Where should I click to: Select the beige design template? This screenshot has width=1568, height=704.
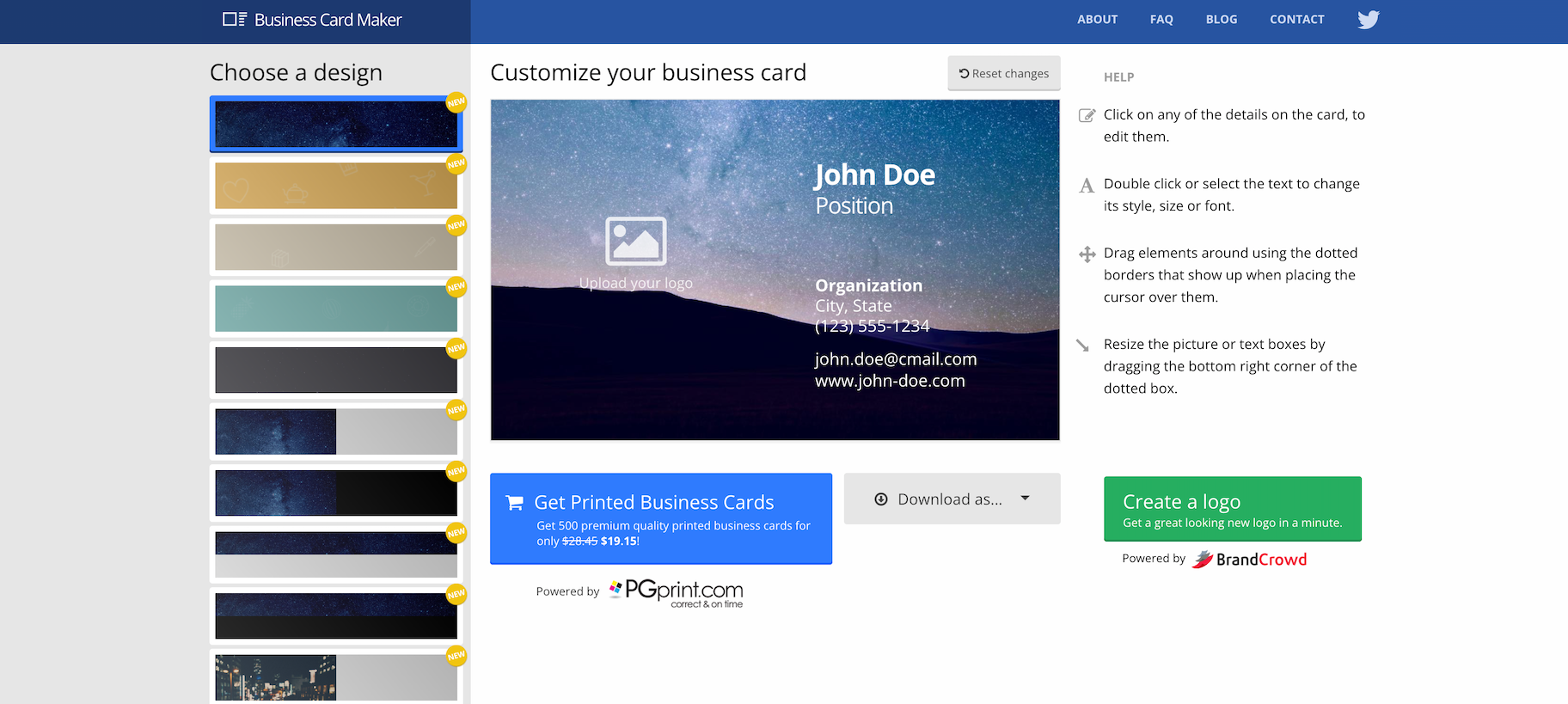[335, 248]
